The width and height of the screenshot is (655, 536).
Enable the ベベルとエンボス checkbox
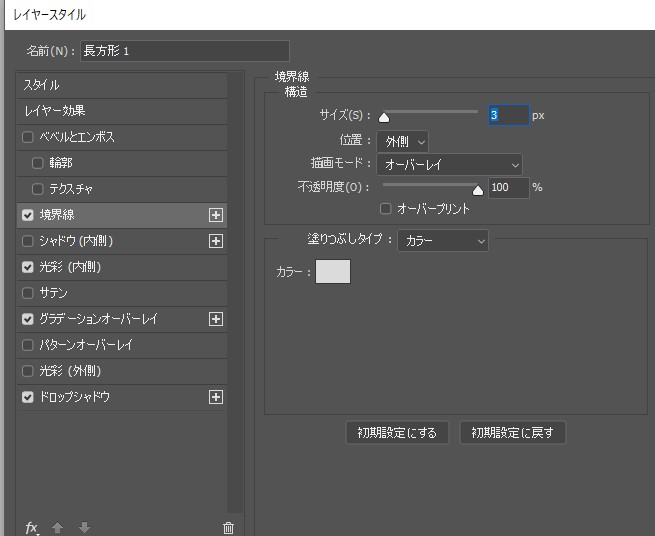(28, 137)
